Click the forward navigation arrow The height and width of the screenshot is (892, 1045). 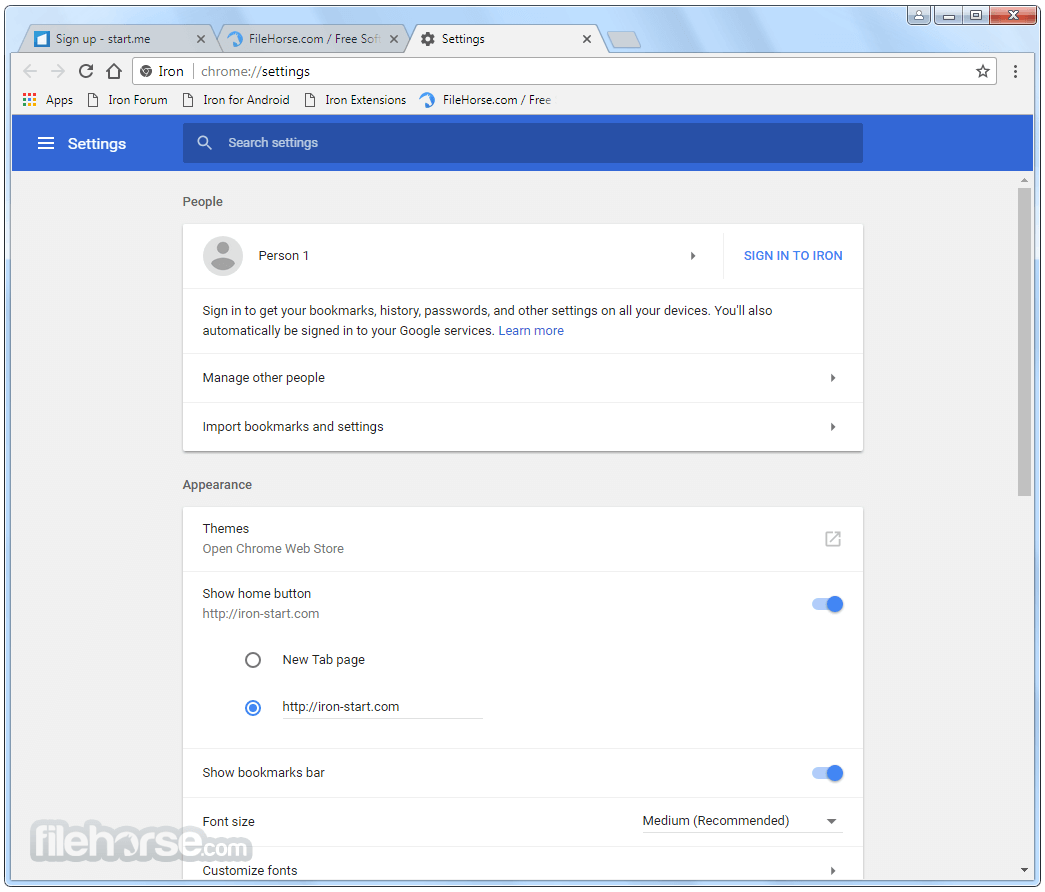coord(58,71)
